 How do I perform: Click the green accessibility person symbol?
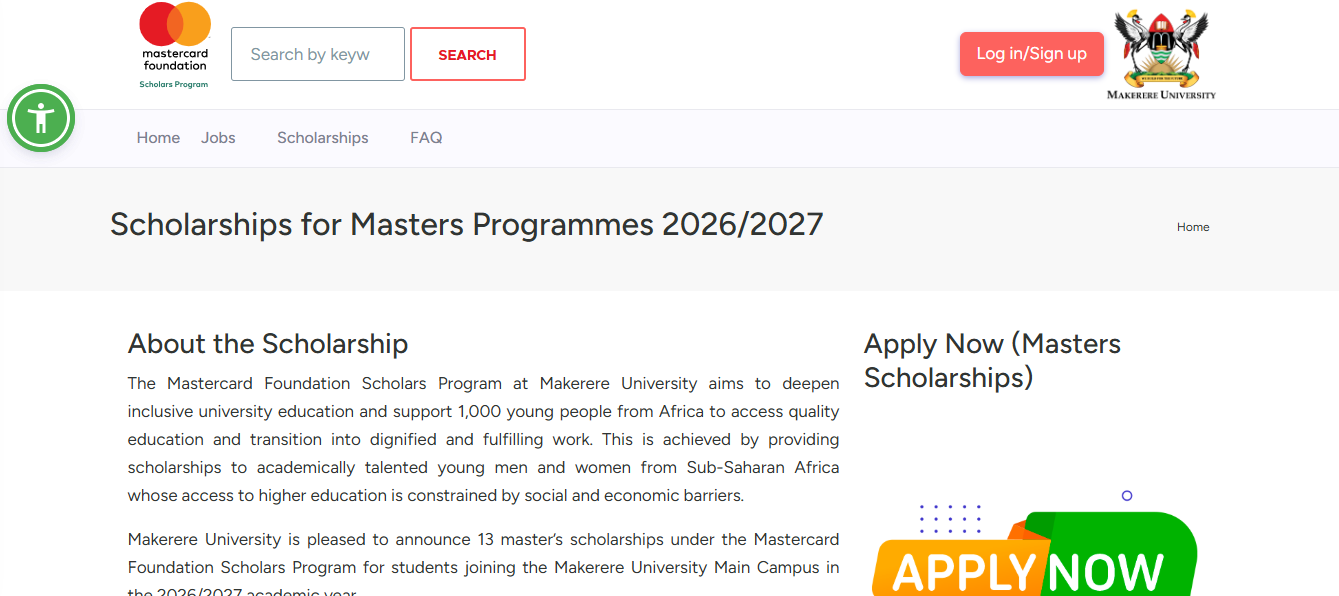pos(40,117)
